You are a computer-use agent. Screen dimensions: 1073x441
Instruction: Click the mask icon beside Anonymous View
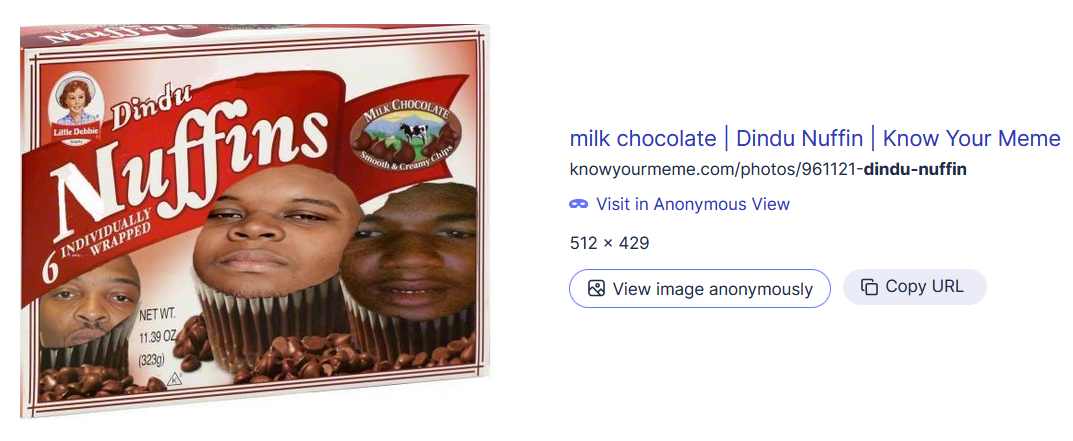click(578, 204)
